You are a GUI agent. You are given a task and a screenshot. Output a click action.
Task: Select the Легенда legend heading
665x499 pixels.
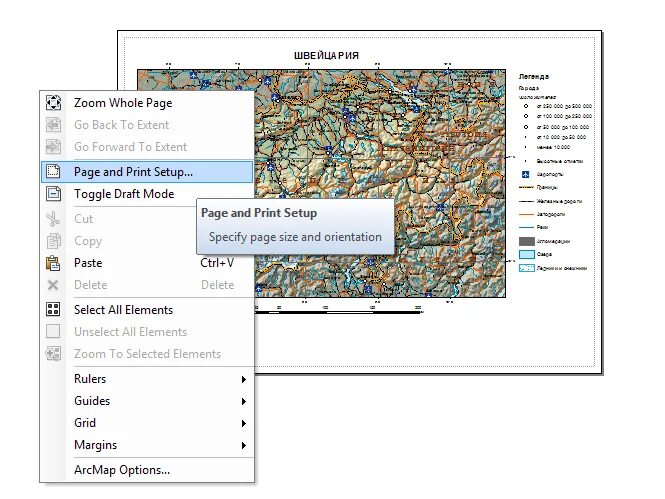point(534,77)
